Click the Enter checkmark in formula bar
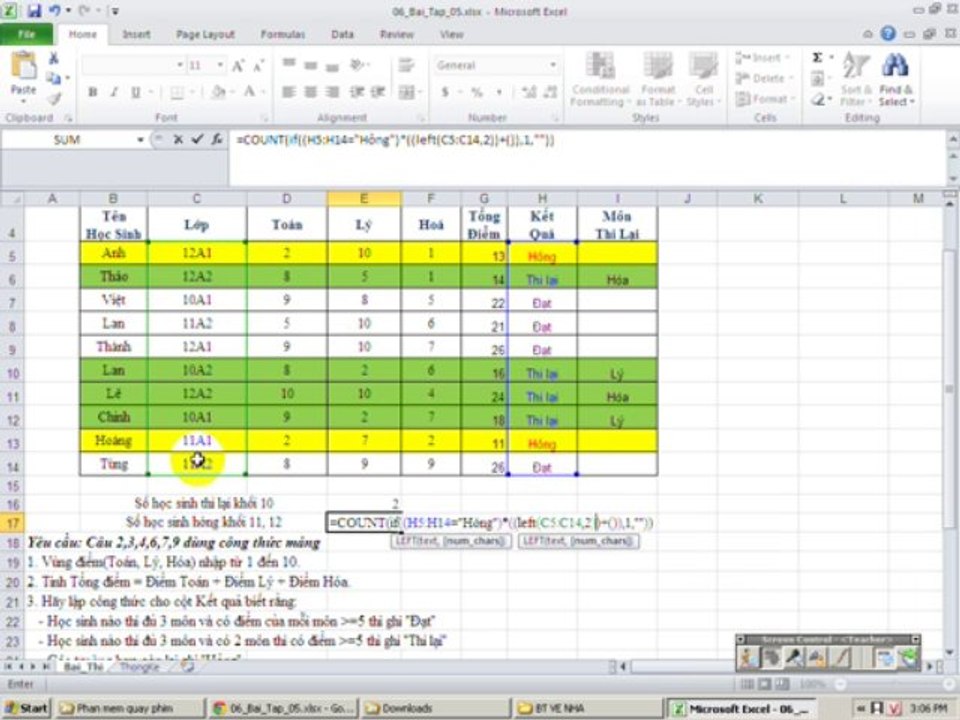Viewport: 960px width, 720px height. coord(197,140)
